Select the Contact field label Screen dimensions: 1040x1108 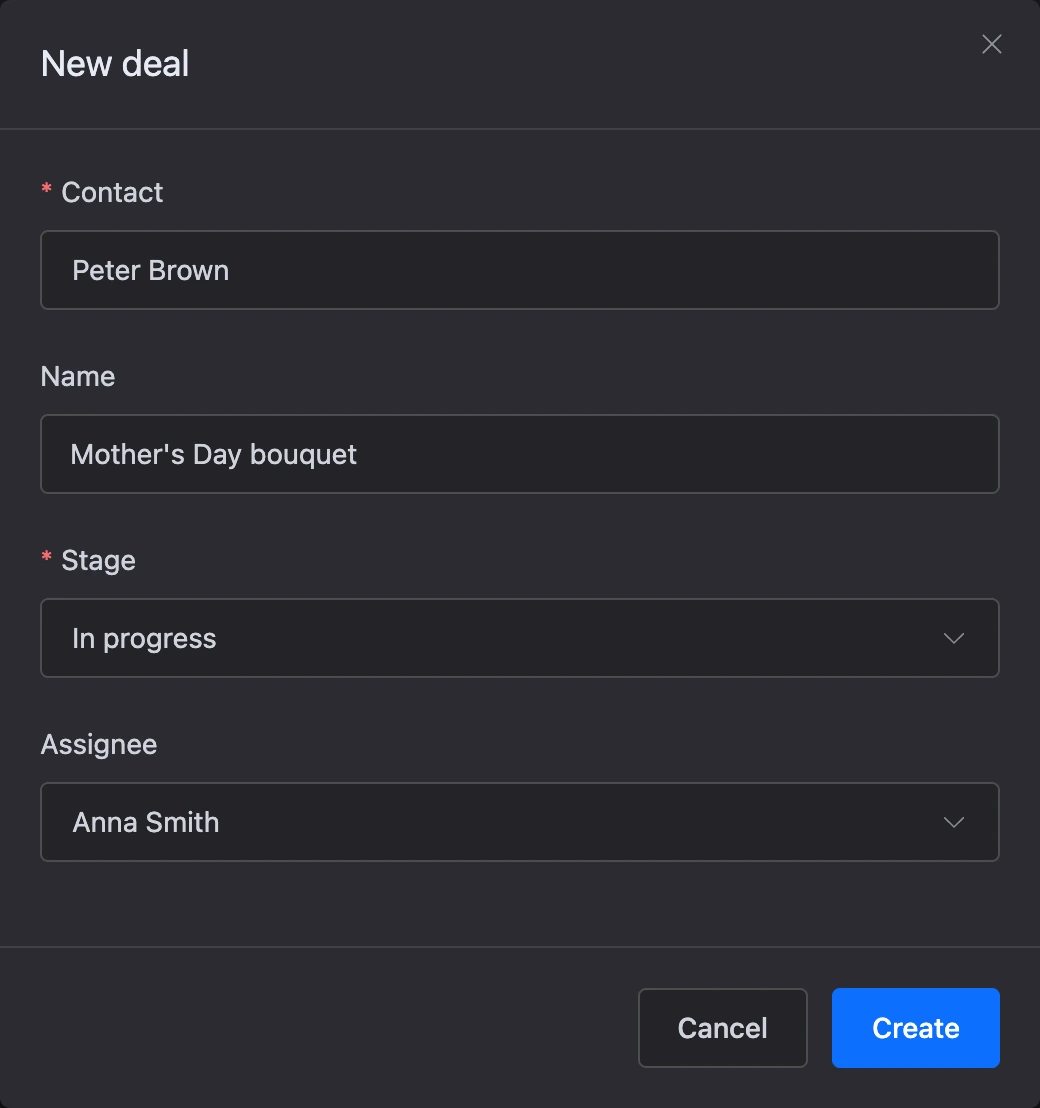pyautogui.click(x=112, y=192)
